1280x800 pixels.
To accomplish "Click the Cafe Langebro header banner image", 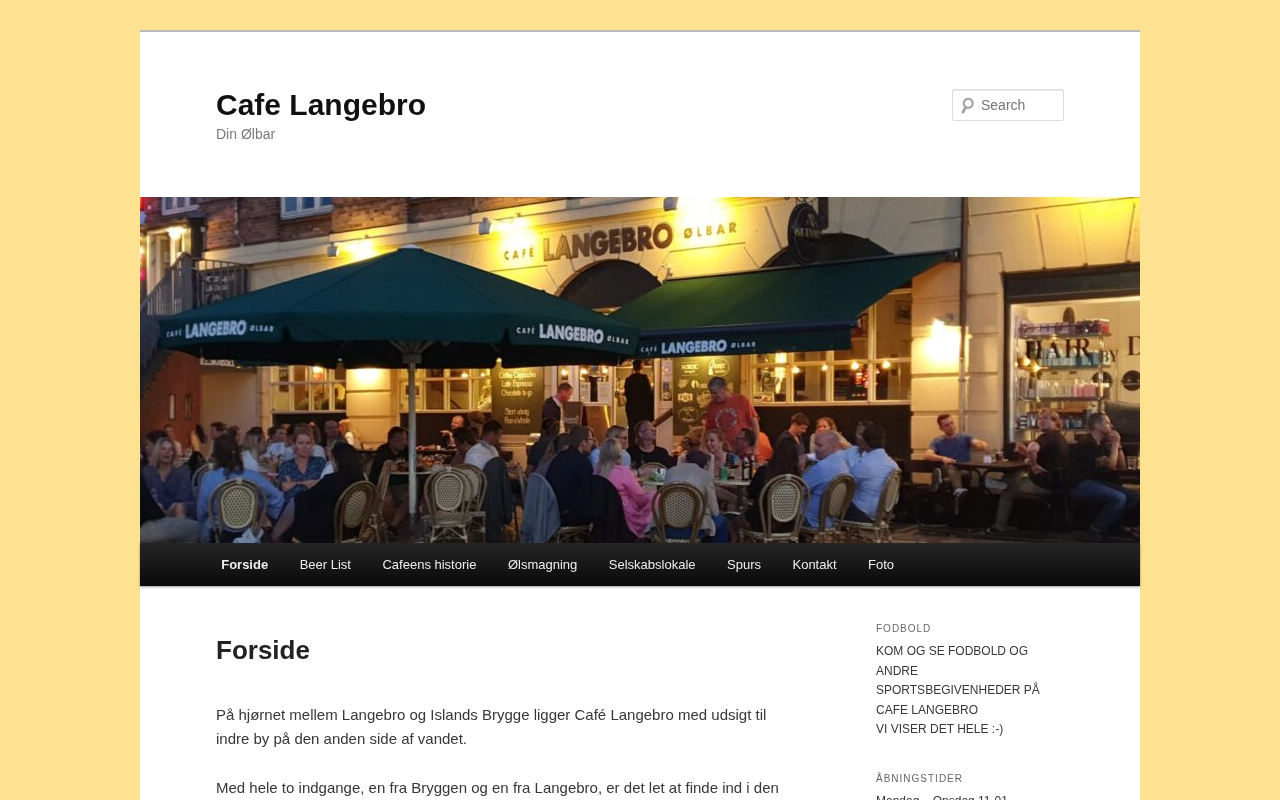I will pos(640,370).
